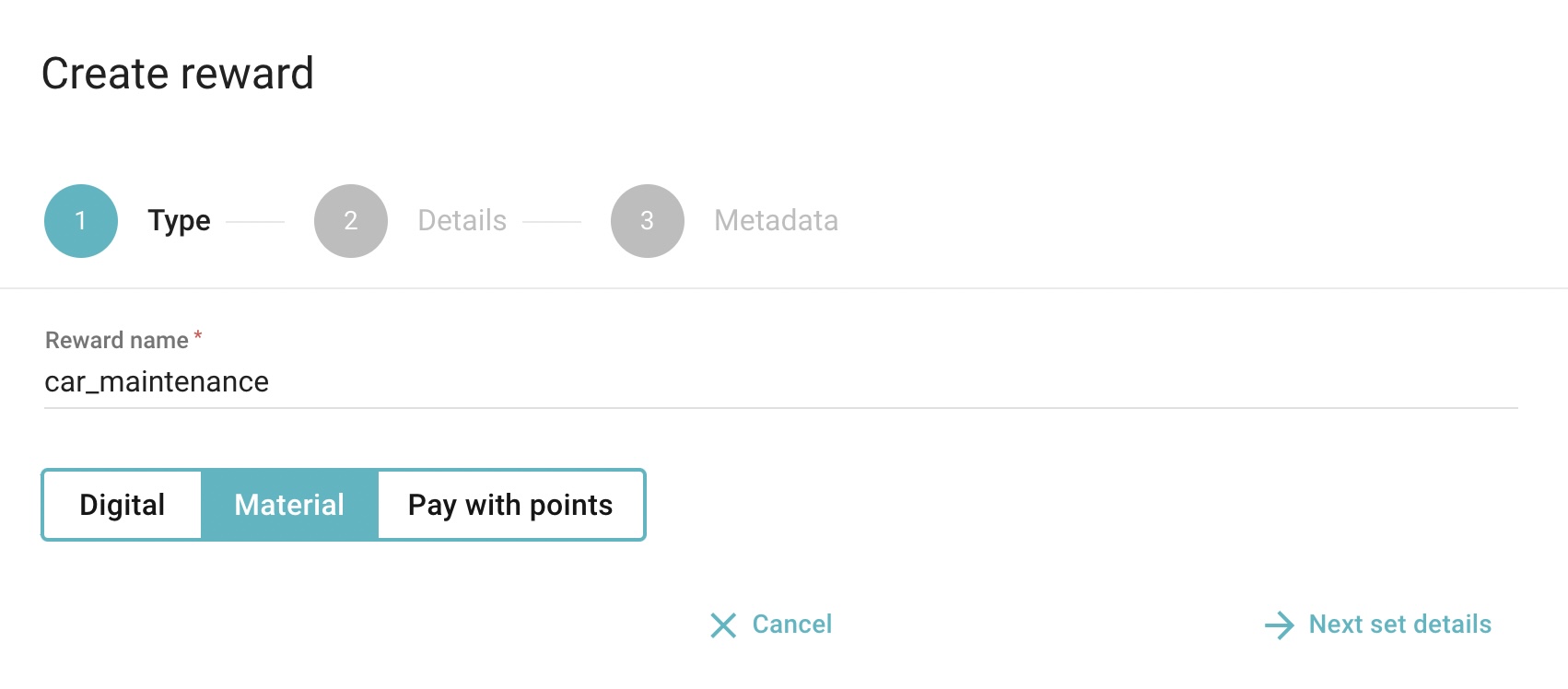Select the Digital reward type
The width and height of the screenshot is (1568, 689).
click(123, 505)
